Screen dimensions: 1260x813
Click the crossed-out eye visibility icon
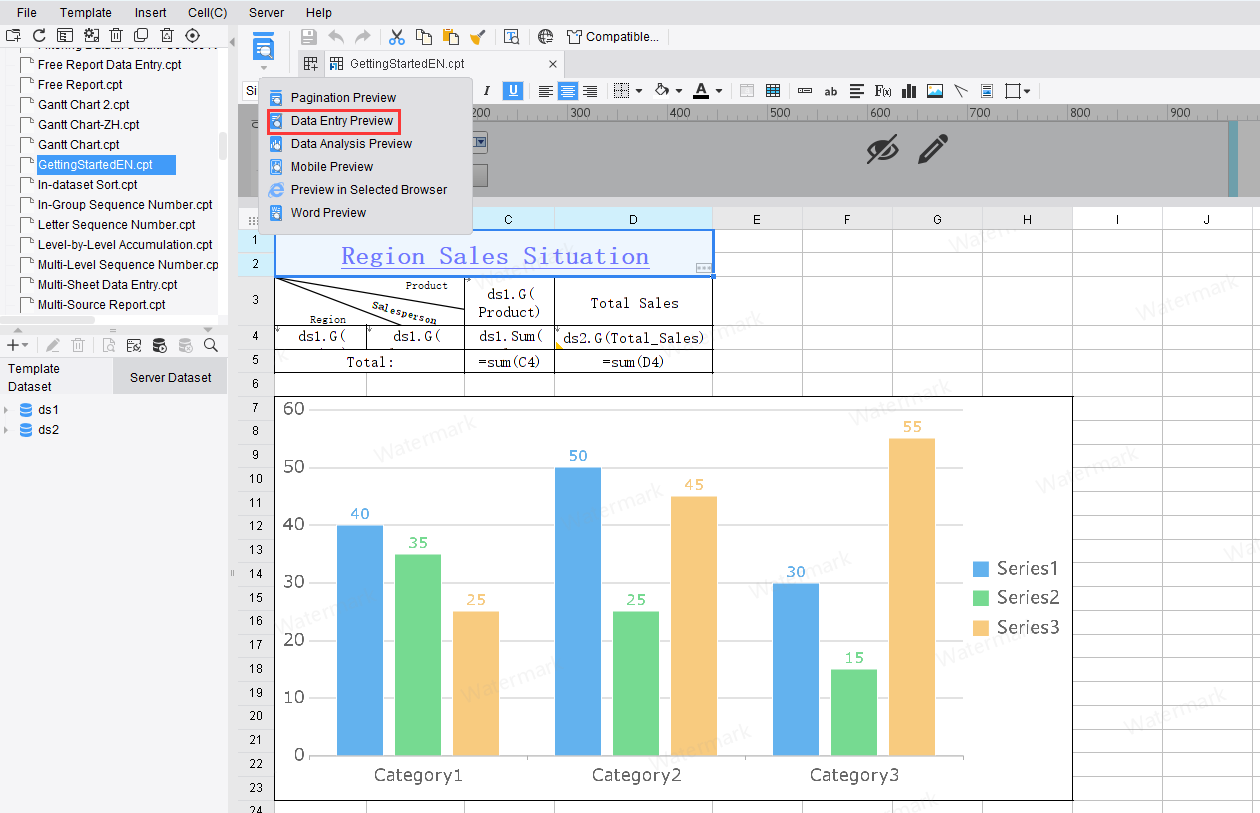coord(881,150)
